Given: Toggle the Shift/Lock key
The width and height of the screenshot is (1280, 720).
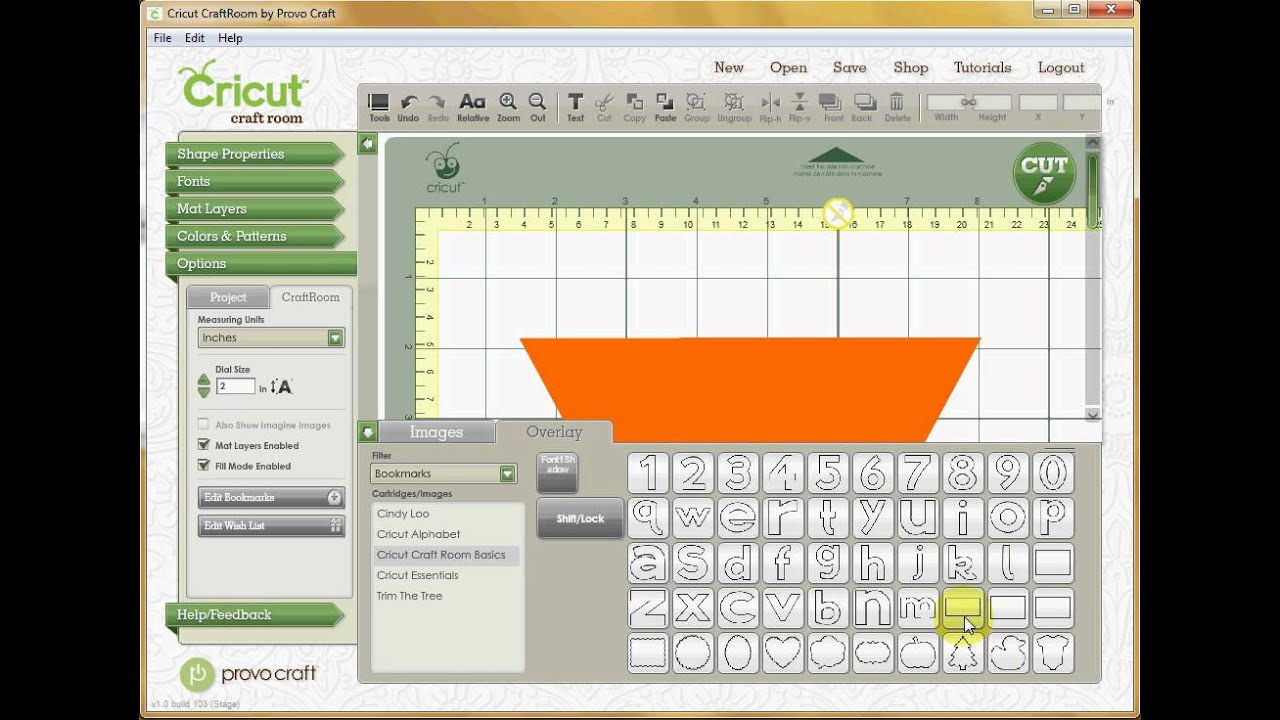Looking at the screenshot, I should [x=580, y=518].
